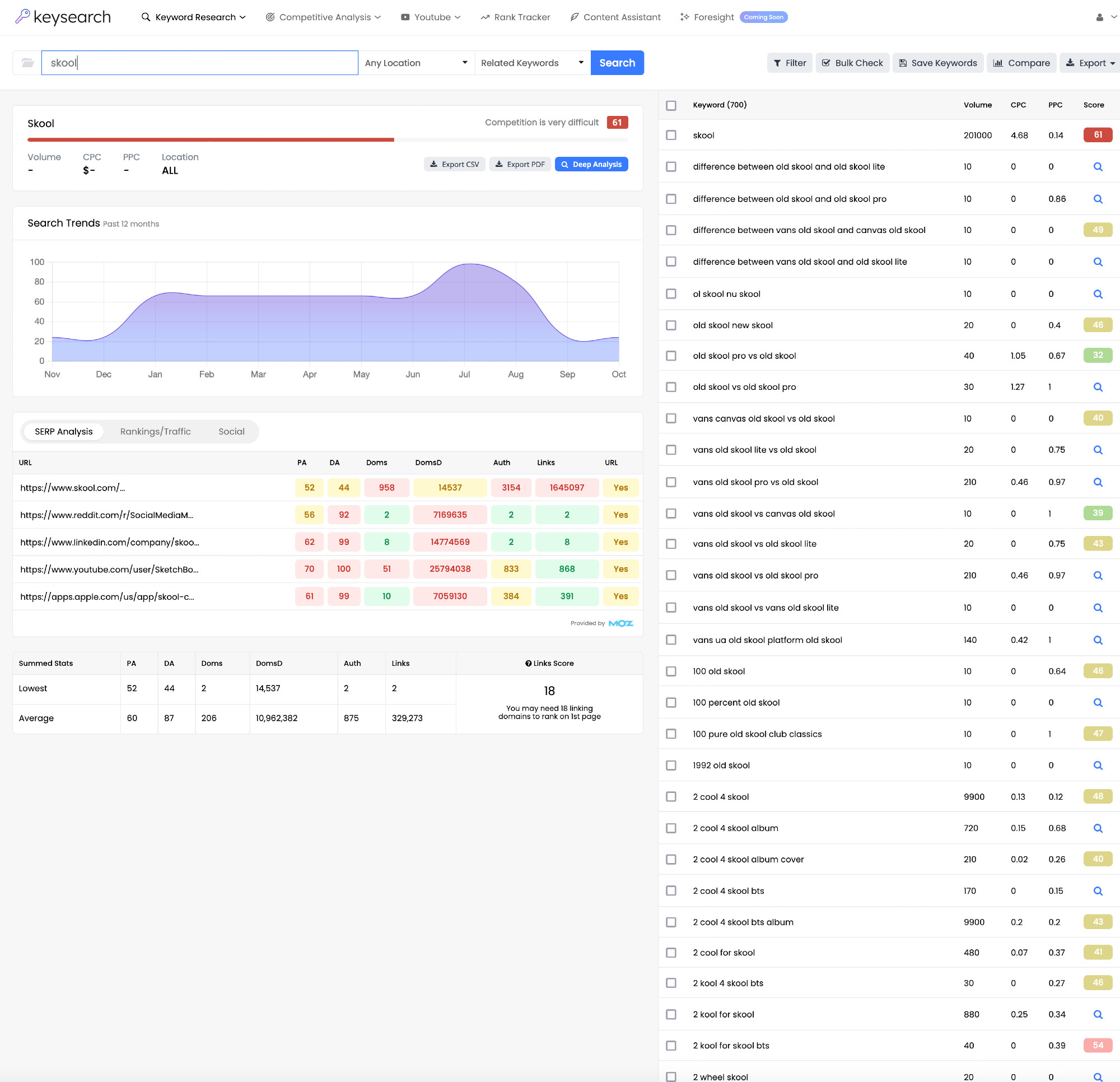Viewport: 1120px width, 1082px height.
Task: Click the Filter button
Action: [790, 63]
